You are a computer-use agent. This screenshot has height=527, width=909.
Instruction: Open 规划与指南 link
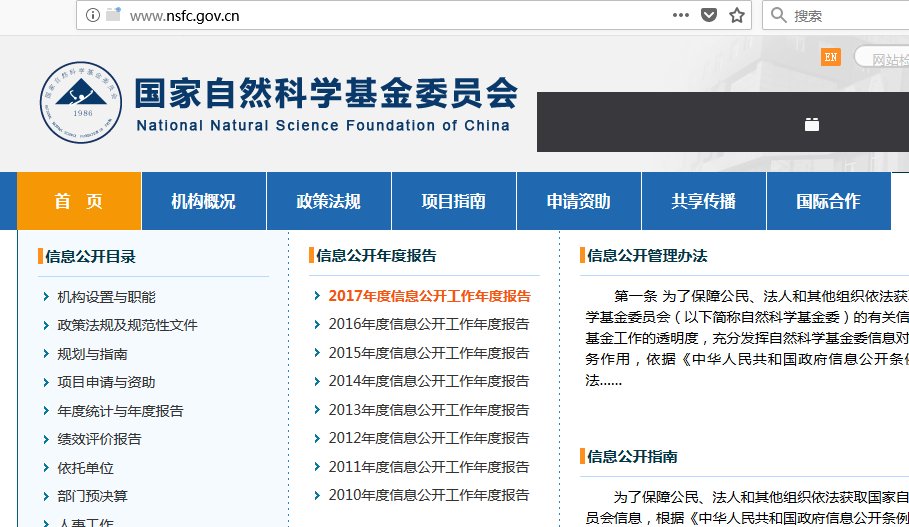(x=92, y=354)
